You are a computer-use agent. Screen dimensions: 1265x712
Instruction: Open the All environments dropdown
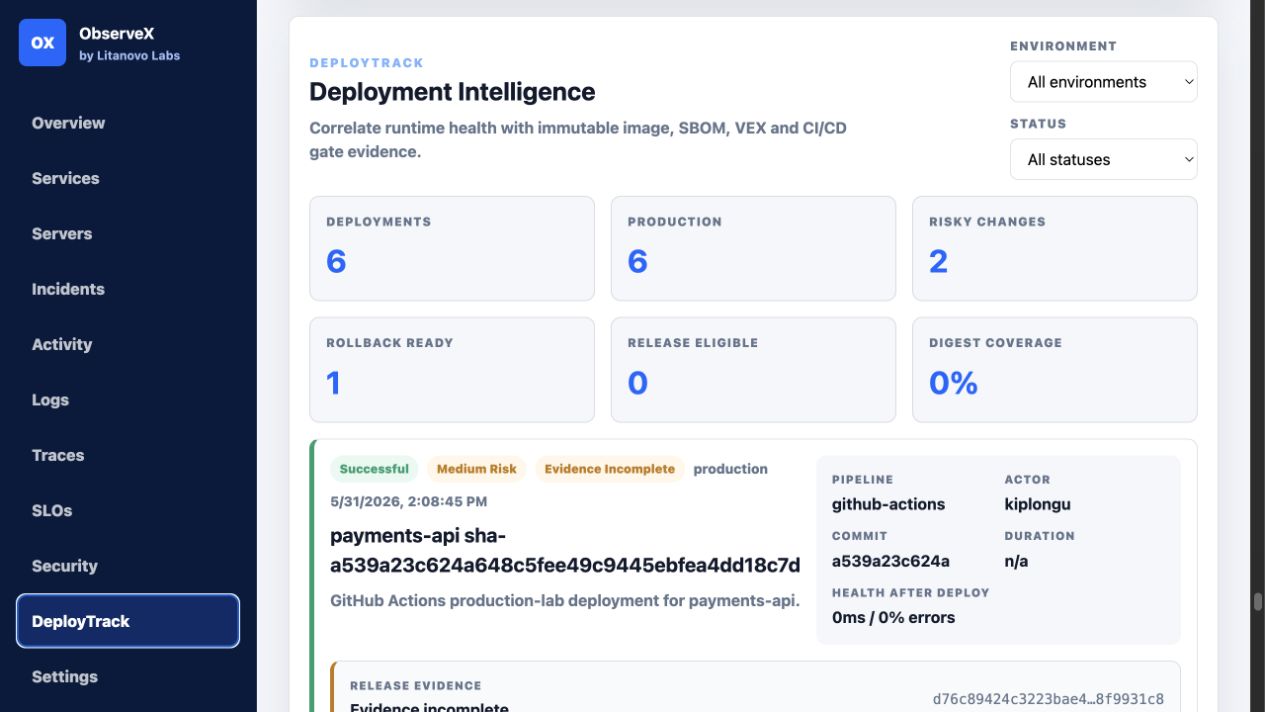[1103, 82]
